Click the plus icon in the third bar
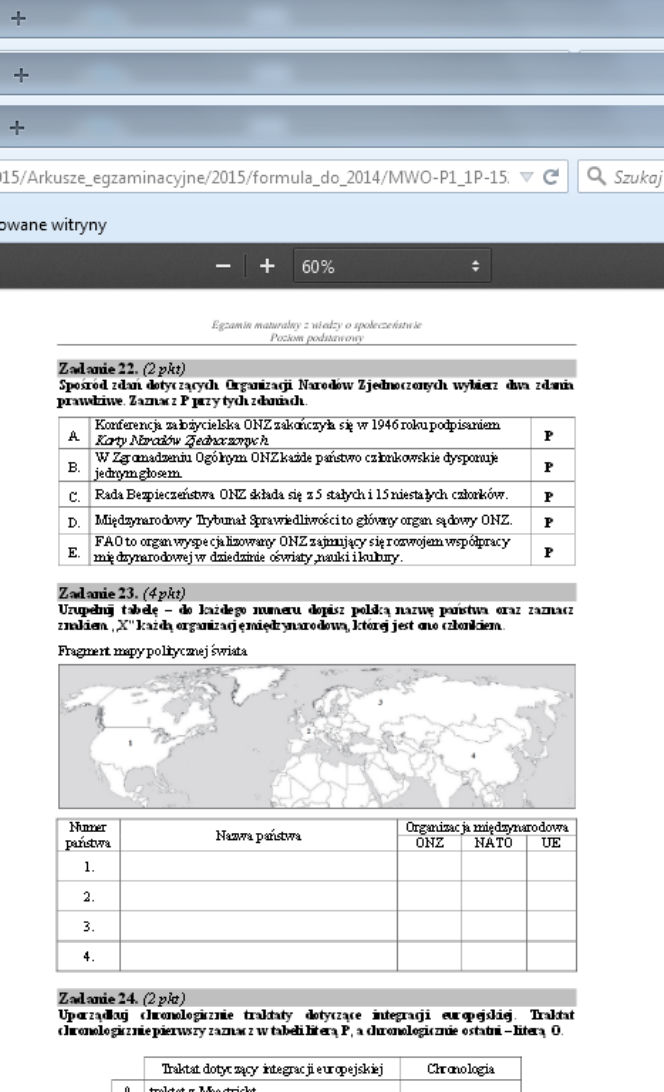Viewport: 664px width, 1092px height. point(17,127)
